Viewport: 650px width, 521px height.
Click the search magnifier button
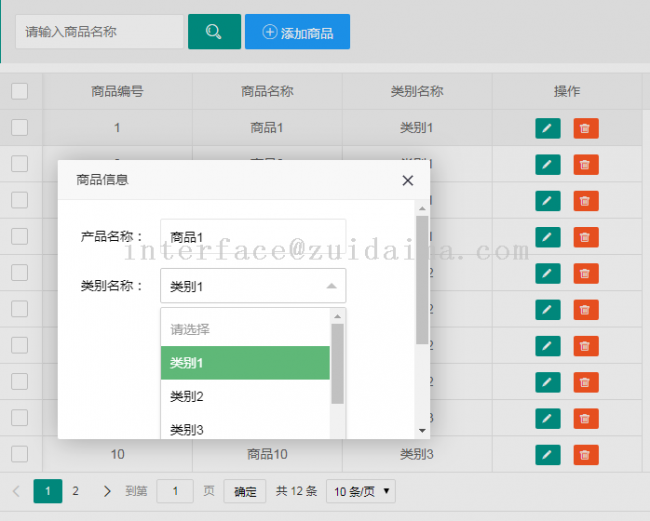click(214, 32)
